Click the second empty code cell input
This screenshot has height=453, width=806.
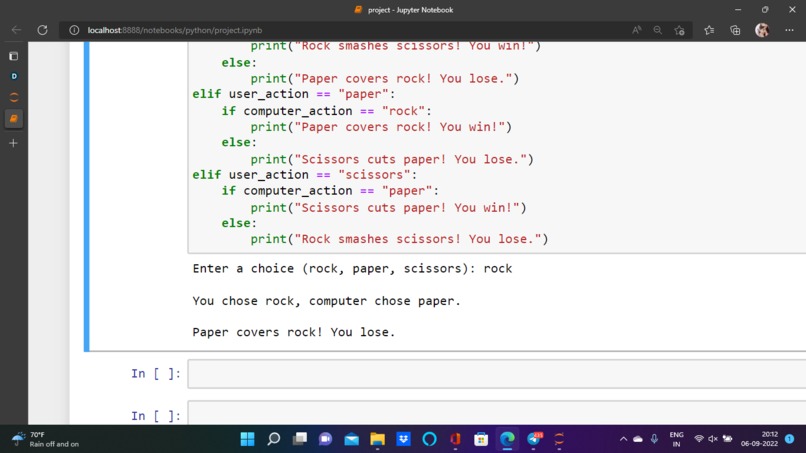(x=497, y=413)
